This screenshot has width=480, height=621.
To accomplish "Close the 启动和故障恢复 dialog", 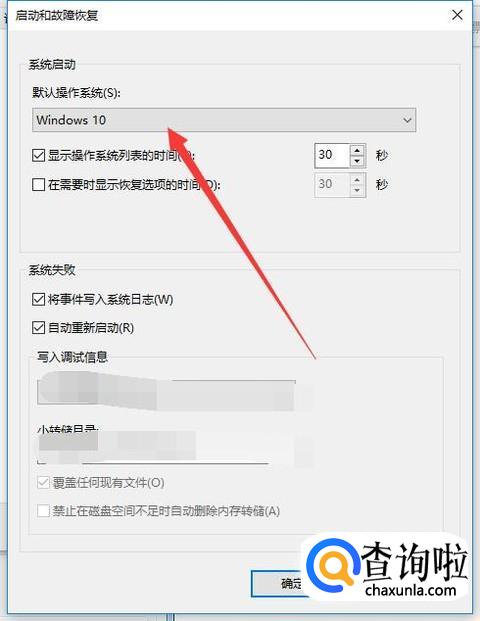I will (x=457, y=15).
